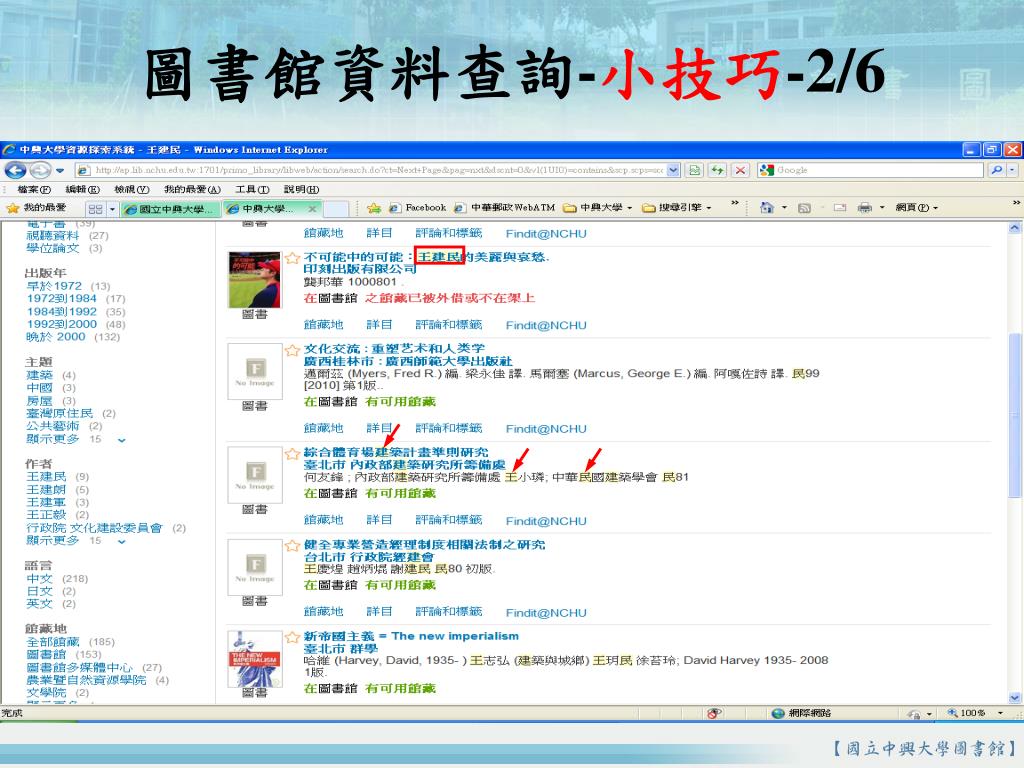Open the 說明(H) menu
The width and height of the screenshot is (1024, 768).
tap(301, 189)
